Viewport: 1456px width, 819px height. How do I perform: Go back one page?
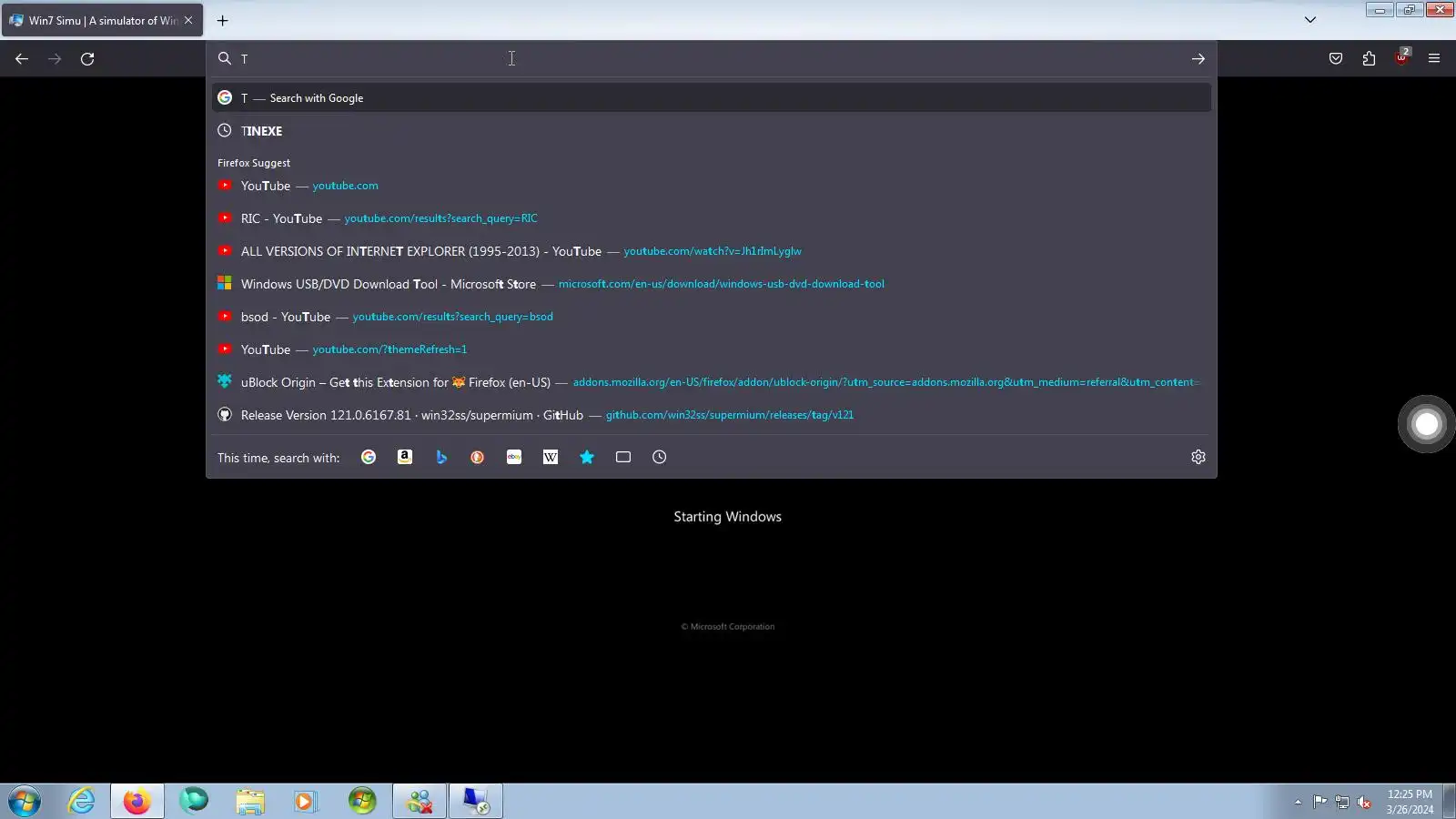click(x=22, y=59)
